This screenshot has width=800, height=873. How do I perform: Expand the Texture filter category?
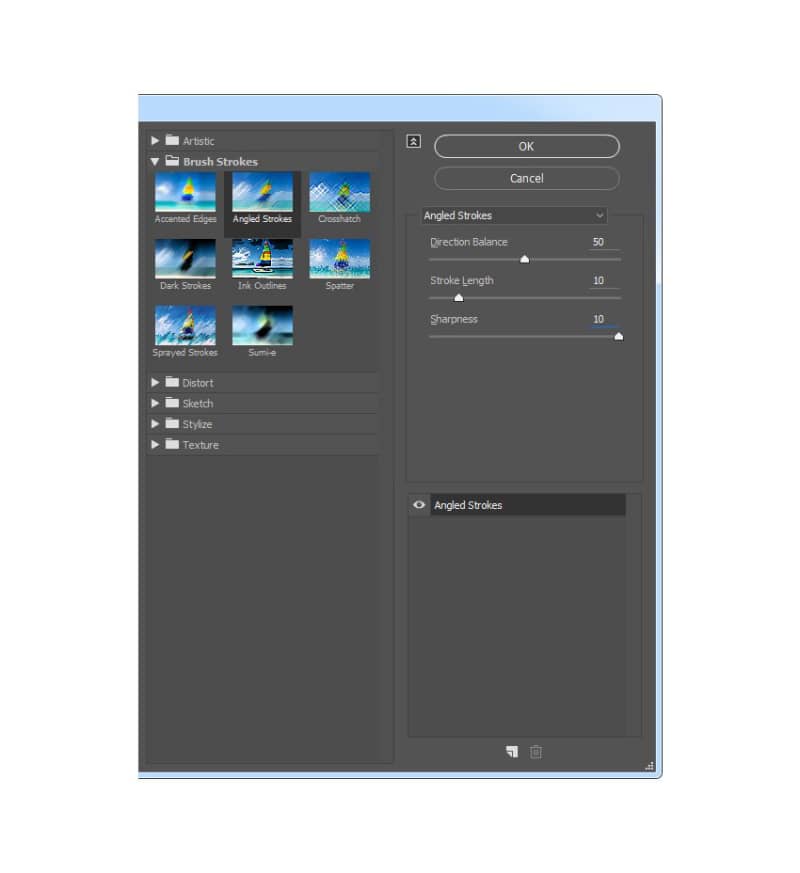155,444
